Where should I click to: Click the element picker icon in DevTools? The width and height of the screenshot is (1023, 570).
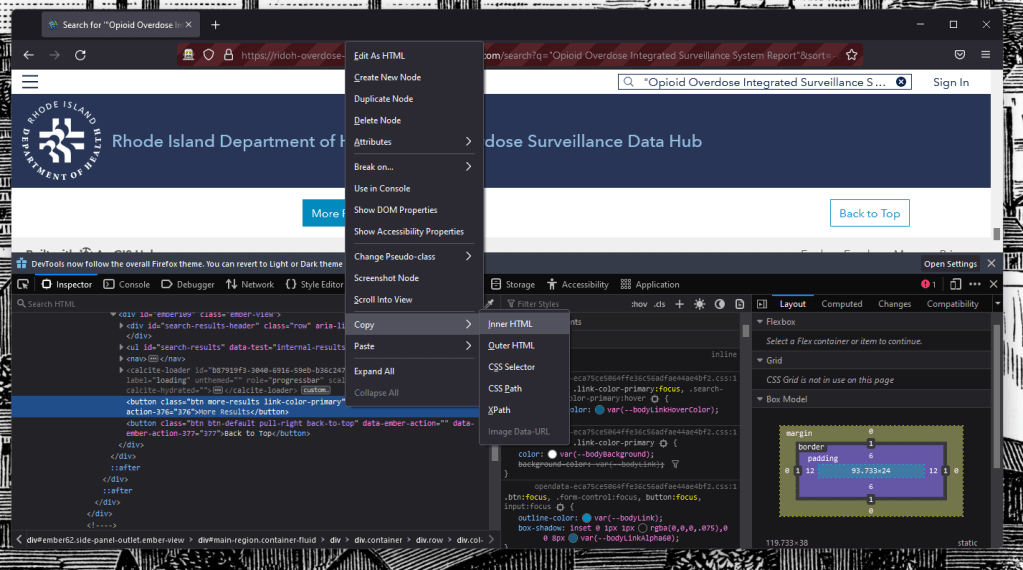point(23,284)
